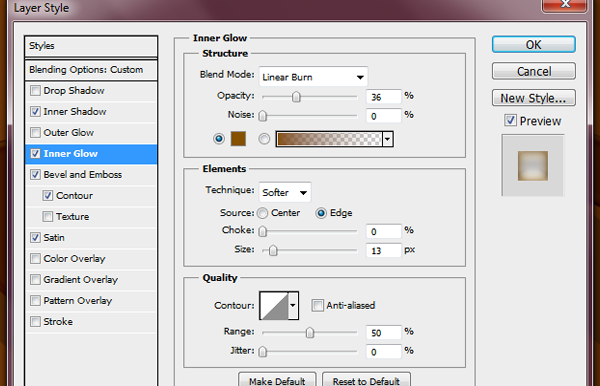Click the Noise value field
Screen dimensions: 600x386
383,116
